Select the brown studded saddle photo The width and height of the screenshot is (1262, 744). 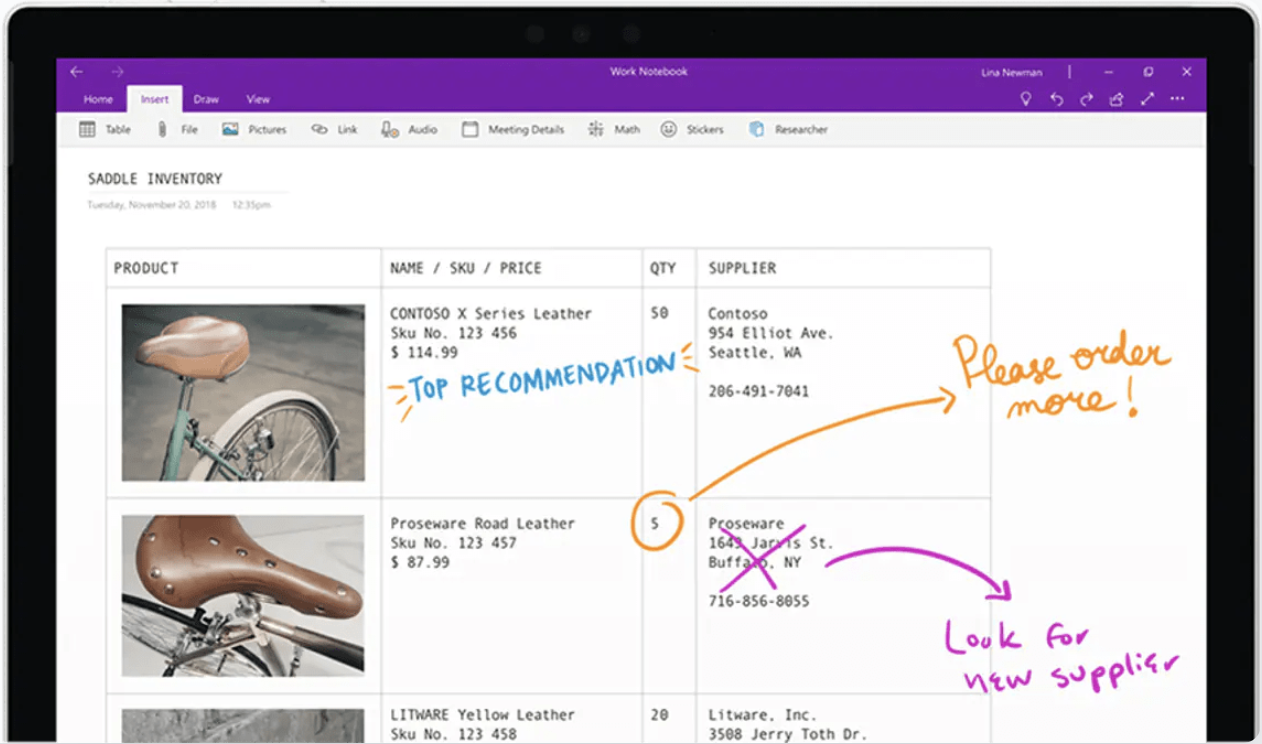pyautogui.click(x=243, y=595)
